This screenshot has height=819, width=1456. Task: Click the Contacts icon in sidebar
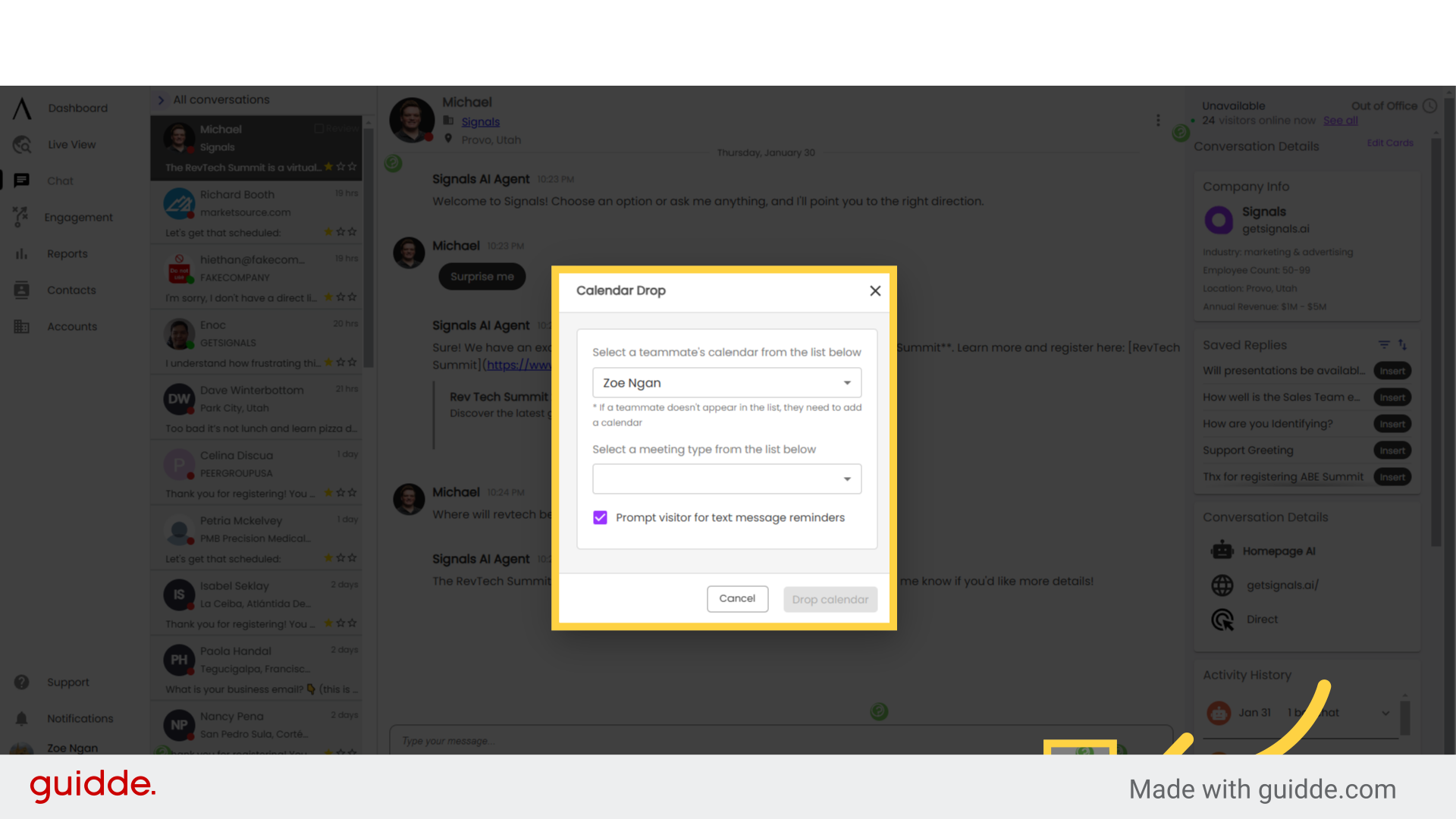coord(21,290)
